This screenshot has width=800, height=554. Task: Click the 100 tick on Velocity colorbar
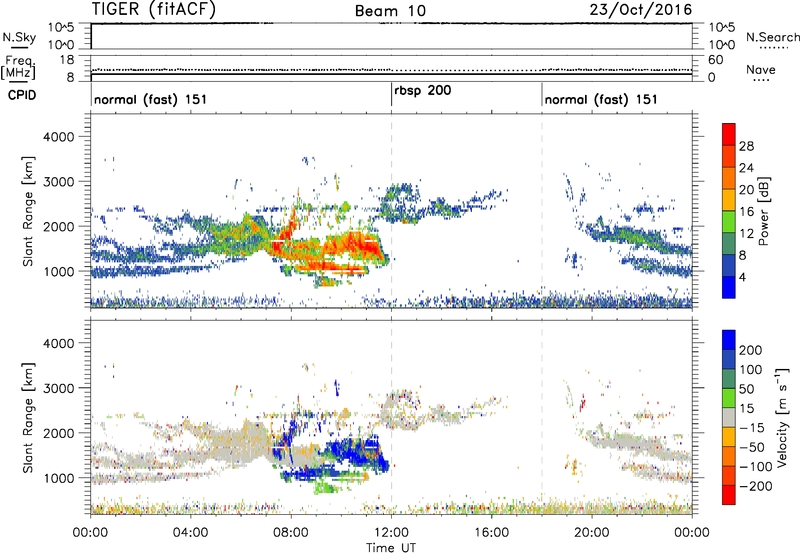click(751, 370)
